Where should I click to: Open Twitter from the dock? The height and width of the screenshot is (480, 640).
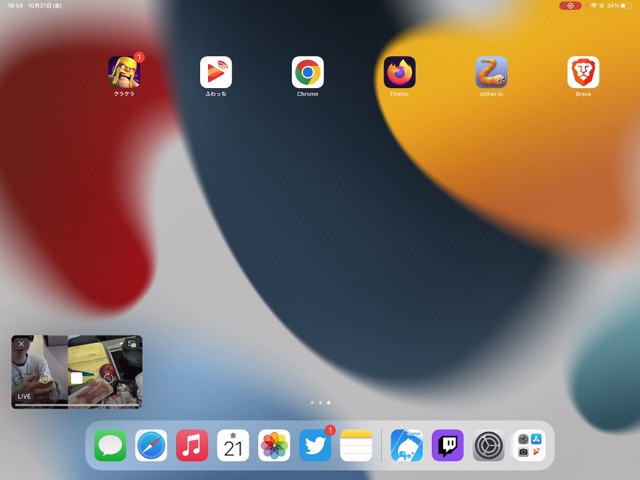315,445
